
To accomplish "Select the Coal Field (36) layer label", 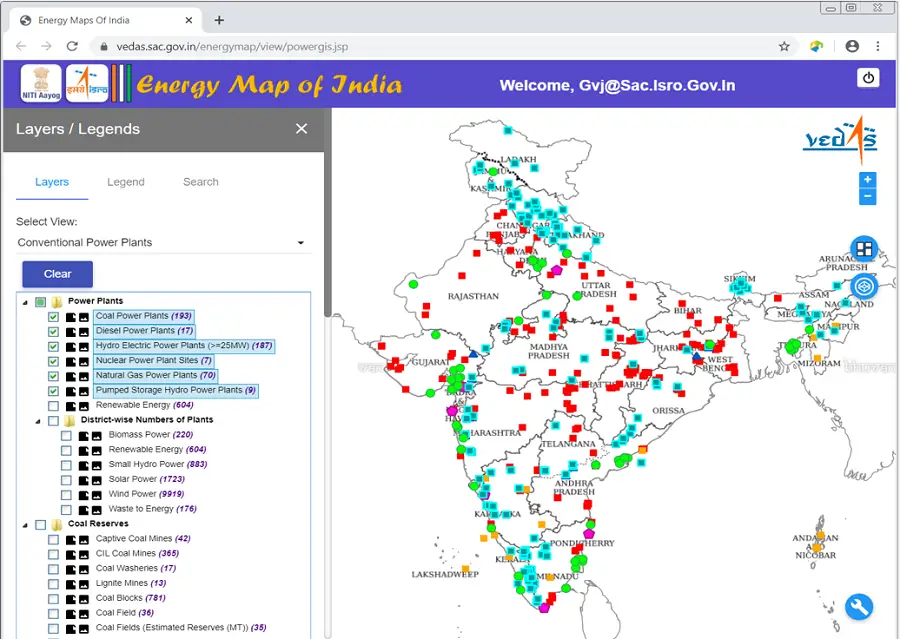I will [125, 613].
